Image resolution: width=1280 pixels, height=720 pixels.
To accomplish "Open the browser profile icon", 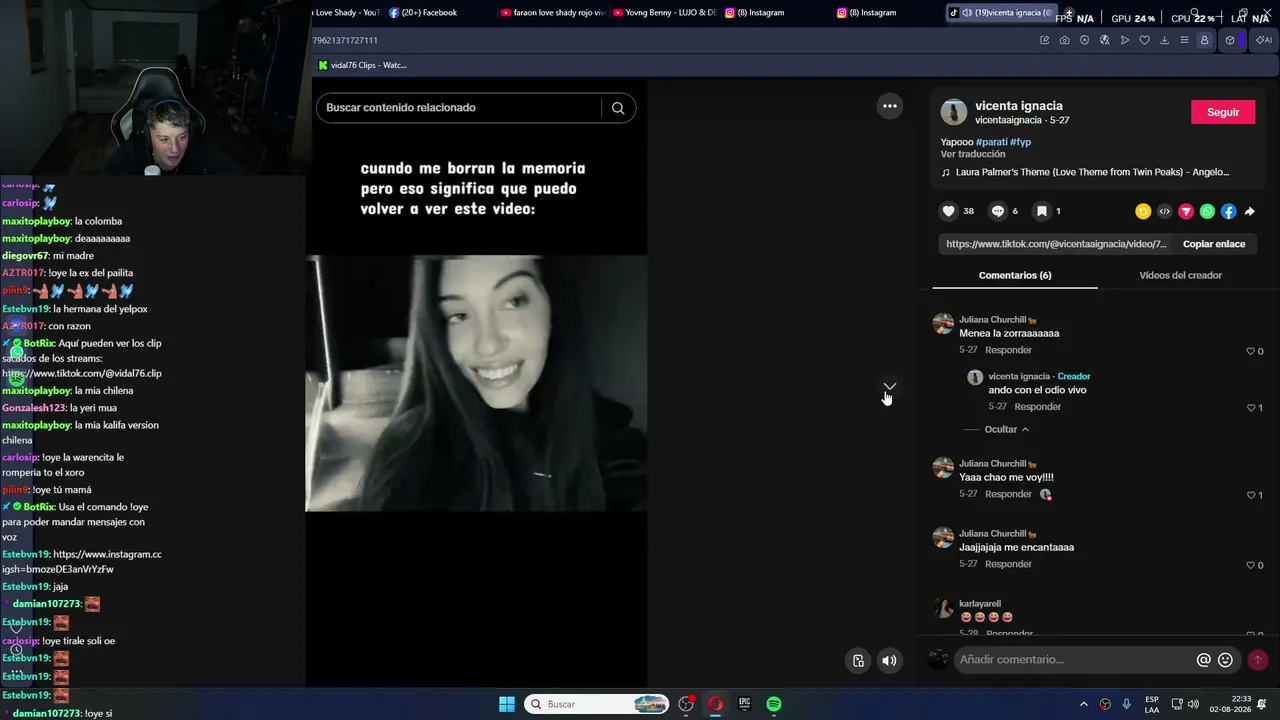I will [1204, 40].
